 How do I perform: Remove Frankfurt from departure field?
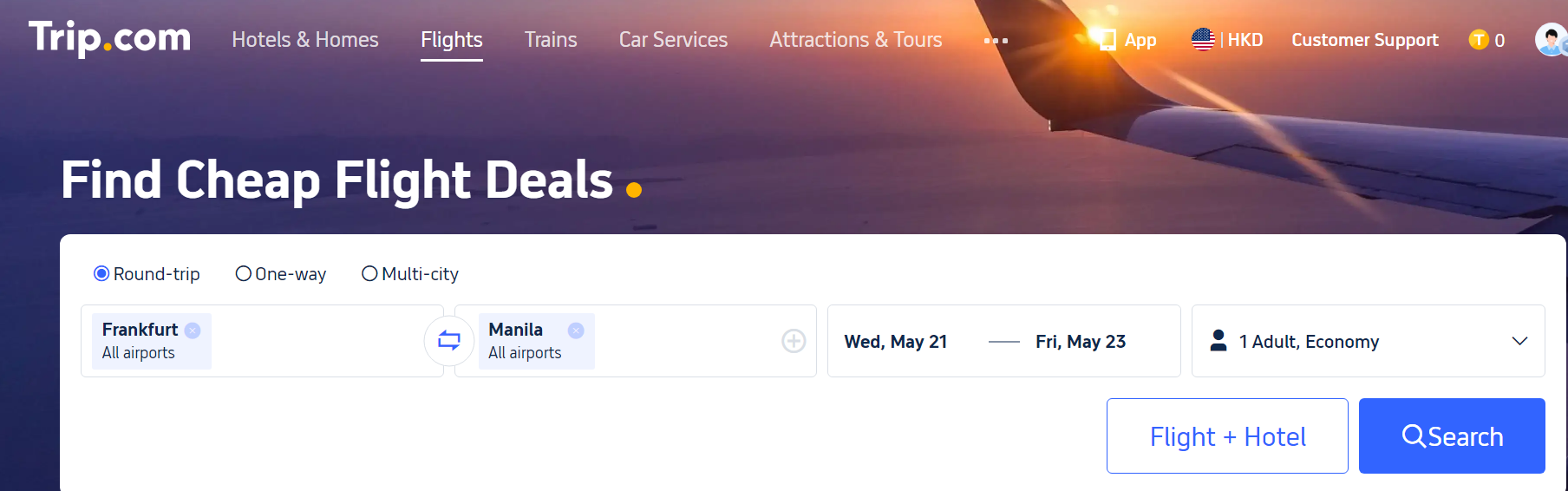tap(193, 331)
